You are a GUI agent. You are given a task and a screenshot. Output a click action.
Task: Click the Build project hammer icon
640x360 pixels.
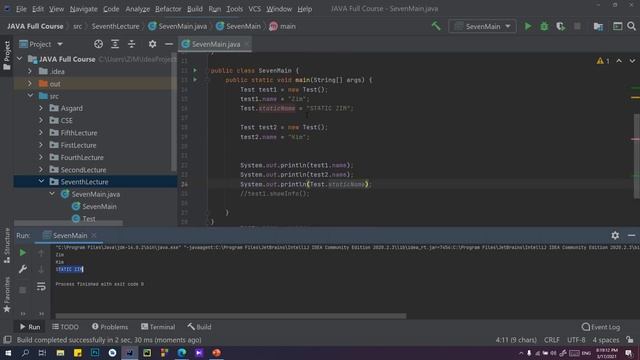coord(436,26)
